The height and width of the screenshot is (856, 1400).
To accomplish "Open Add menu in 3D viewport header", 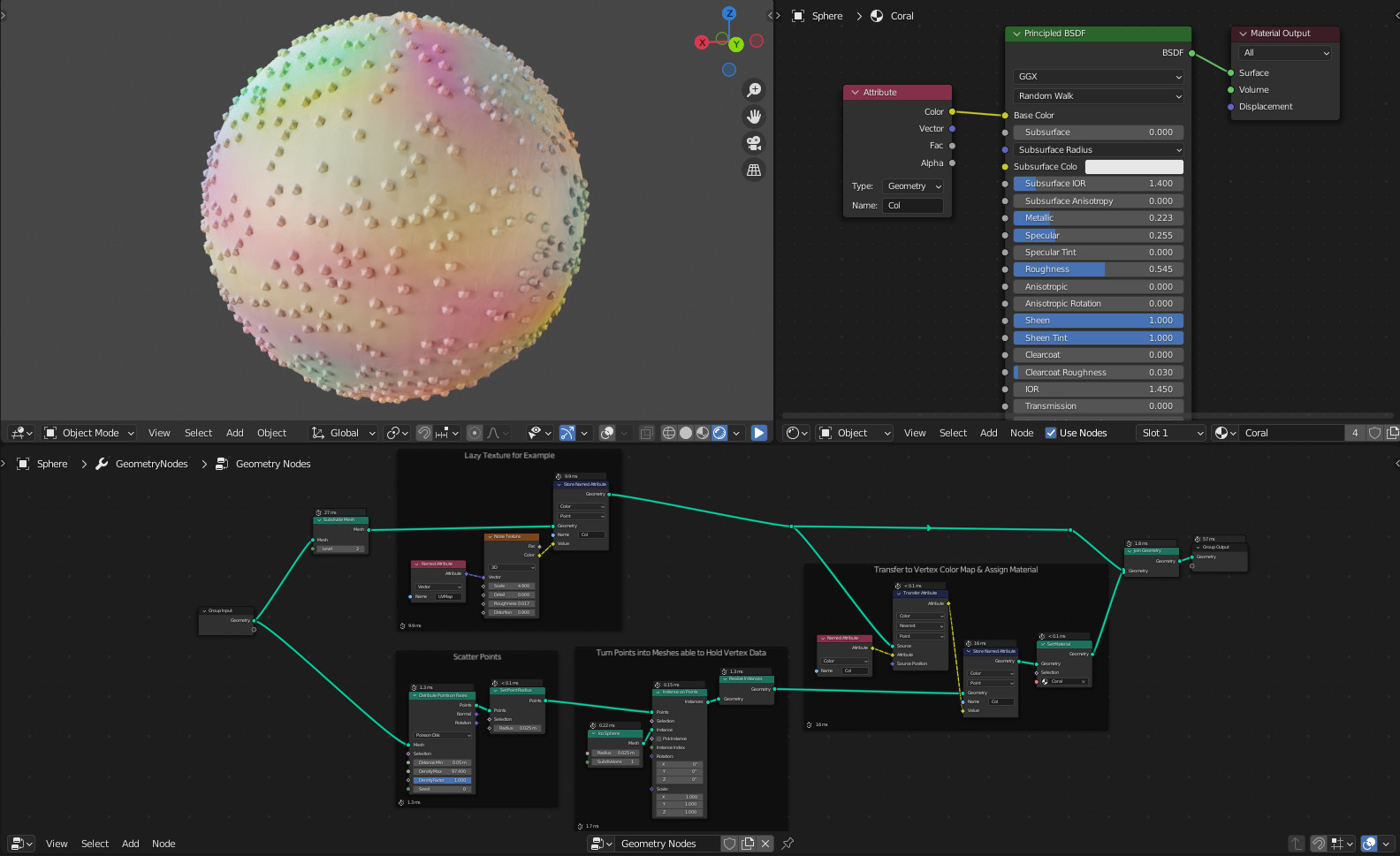I will click(234, 433).
